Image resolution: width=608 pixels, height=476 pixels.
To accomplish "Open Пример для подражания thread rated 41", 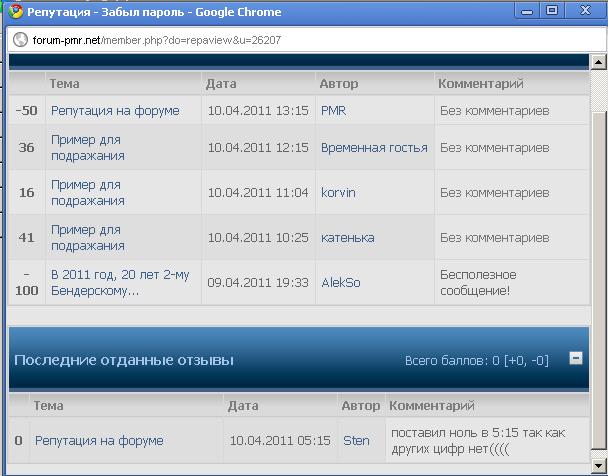I will click(88, 237).
